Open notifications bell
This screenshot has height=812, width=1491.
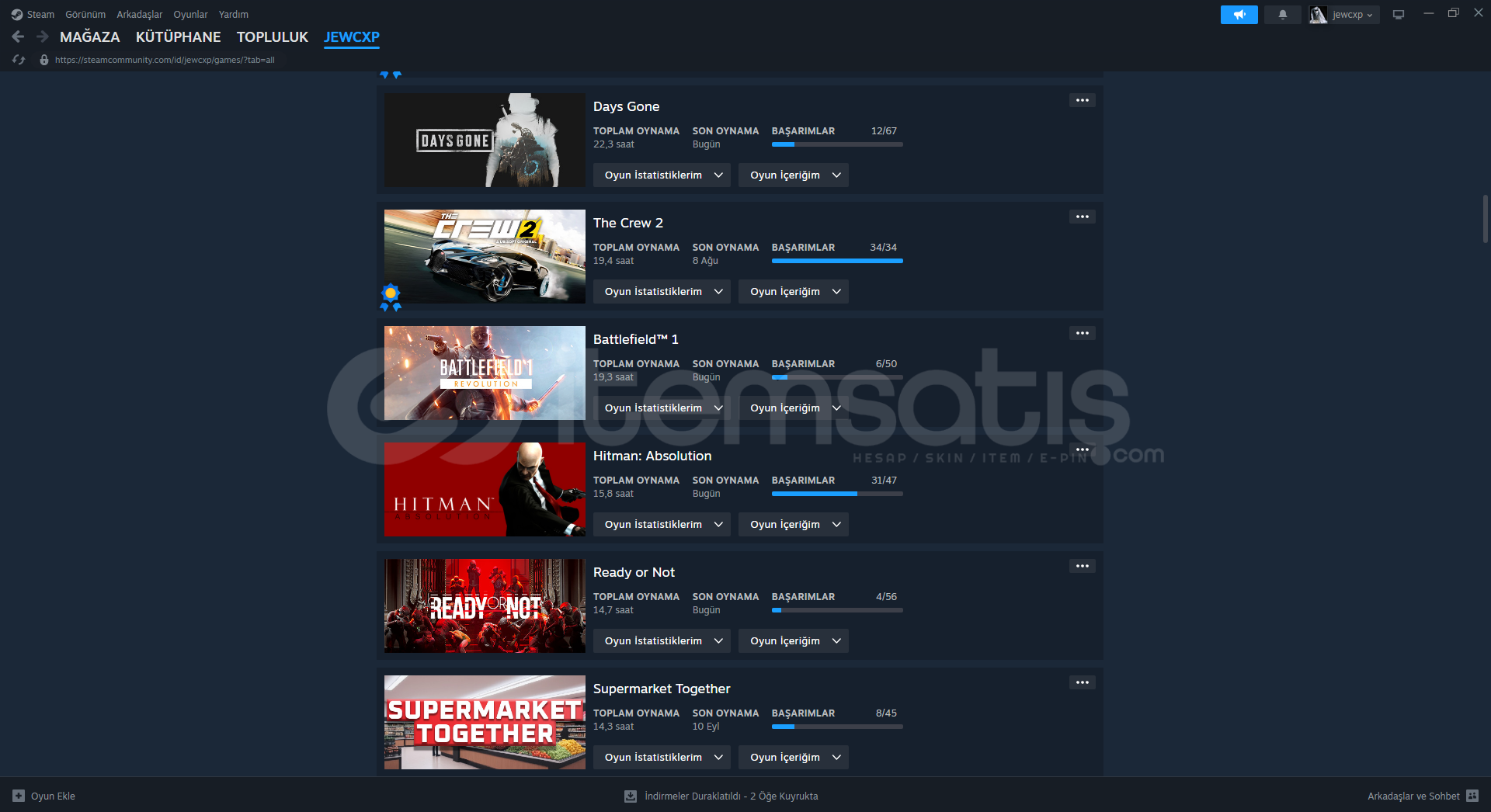pos(1283,15)
